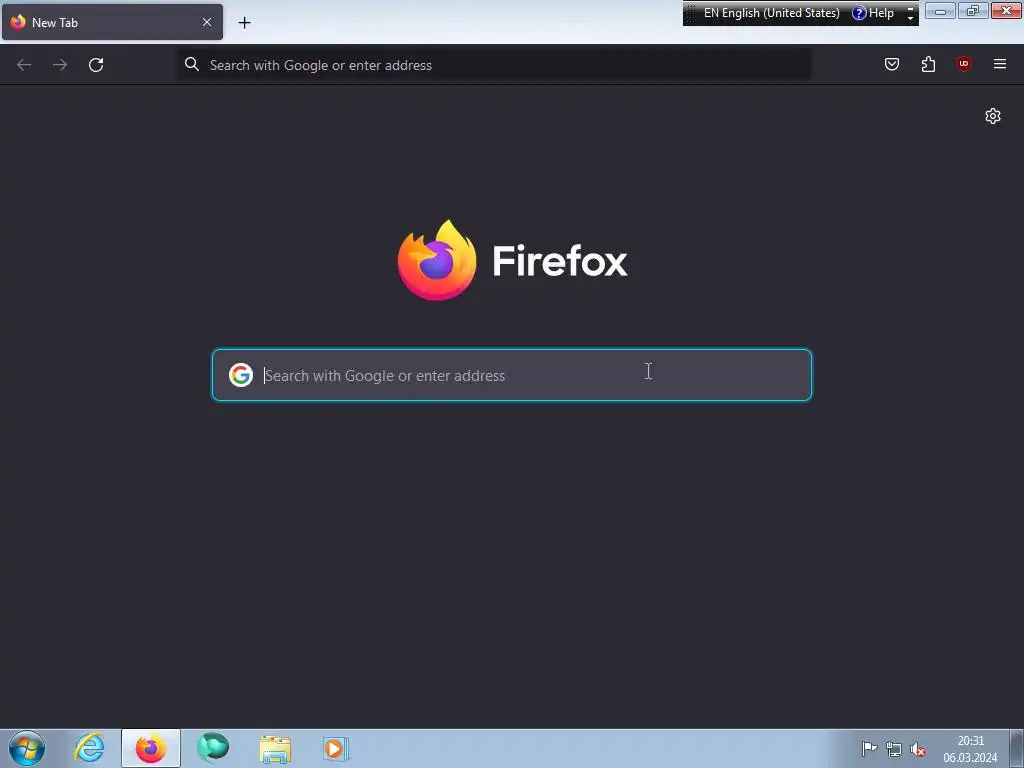The width and height of the screenshot is (1024, 768).
Task: Open Windows Explorer from the taskbar
Action: (275, 748)
